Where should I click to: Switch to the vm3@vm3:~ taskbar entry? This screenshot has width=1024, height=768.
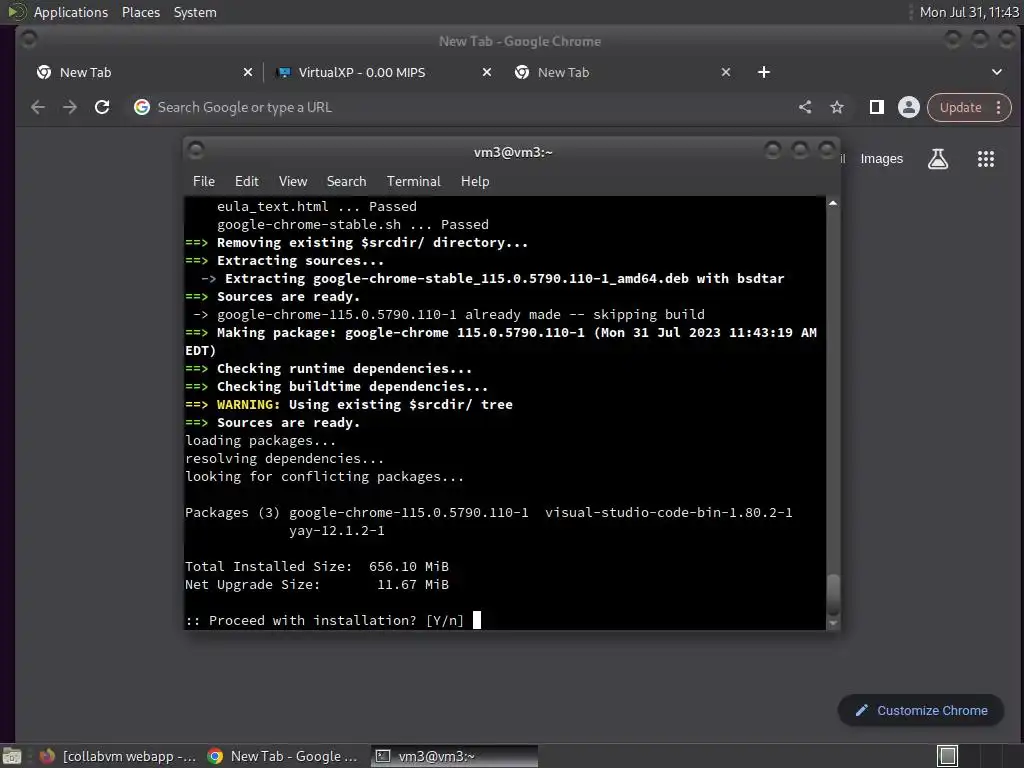pos(455,756)
